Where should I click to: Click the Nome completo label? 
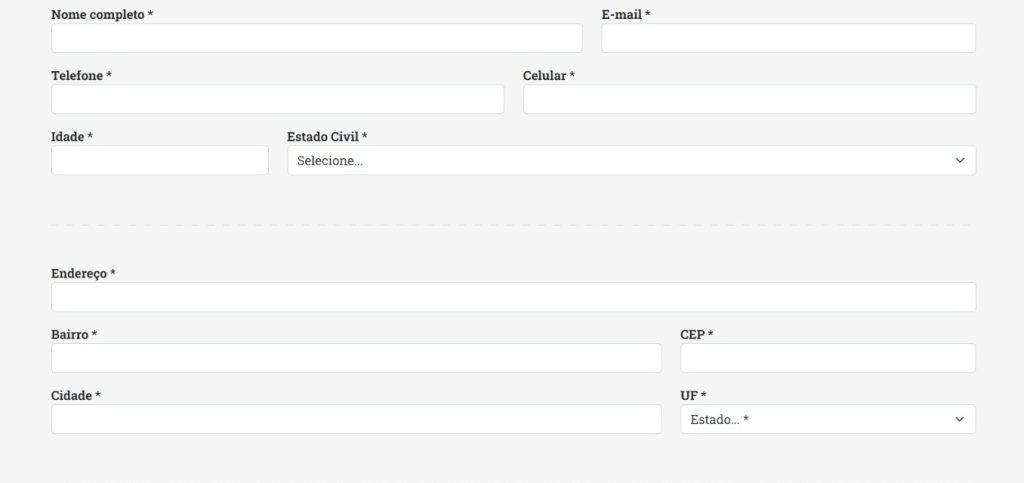click(x=98, y=15)
